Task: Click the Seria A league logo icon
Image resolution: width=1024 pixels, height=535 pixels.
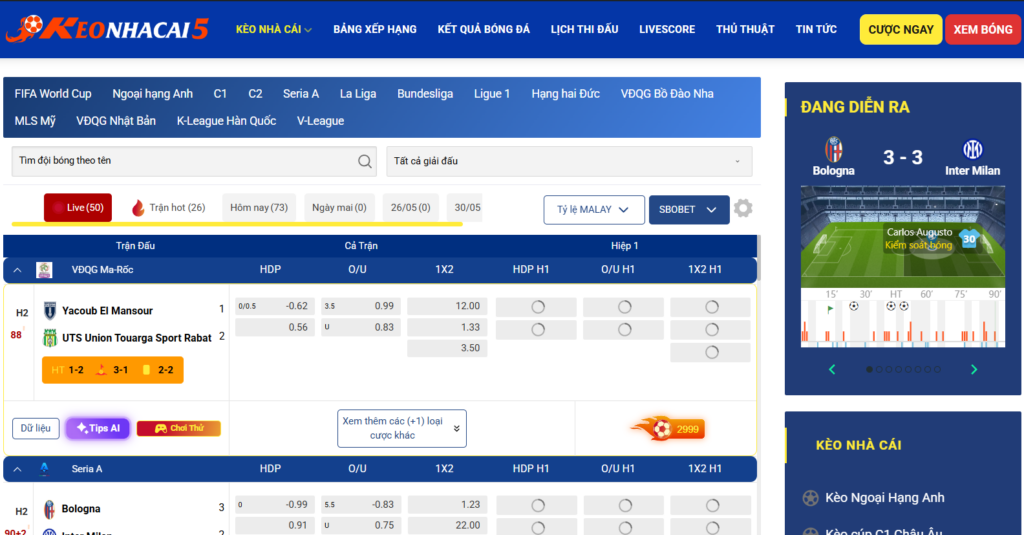Action: [x=44, y=468]
